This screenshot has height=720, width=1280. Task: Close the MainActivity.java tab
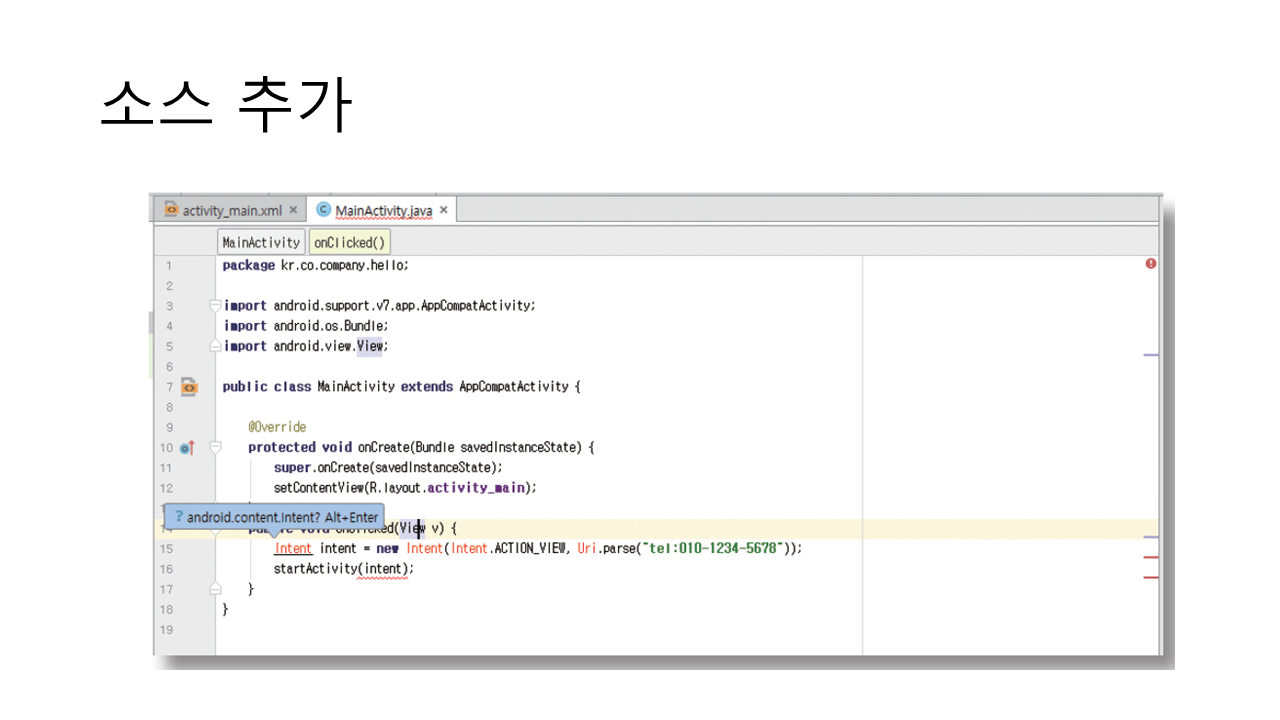[x=444, y=211]
